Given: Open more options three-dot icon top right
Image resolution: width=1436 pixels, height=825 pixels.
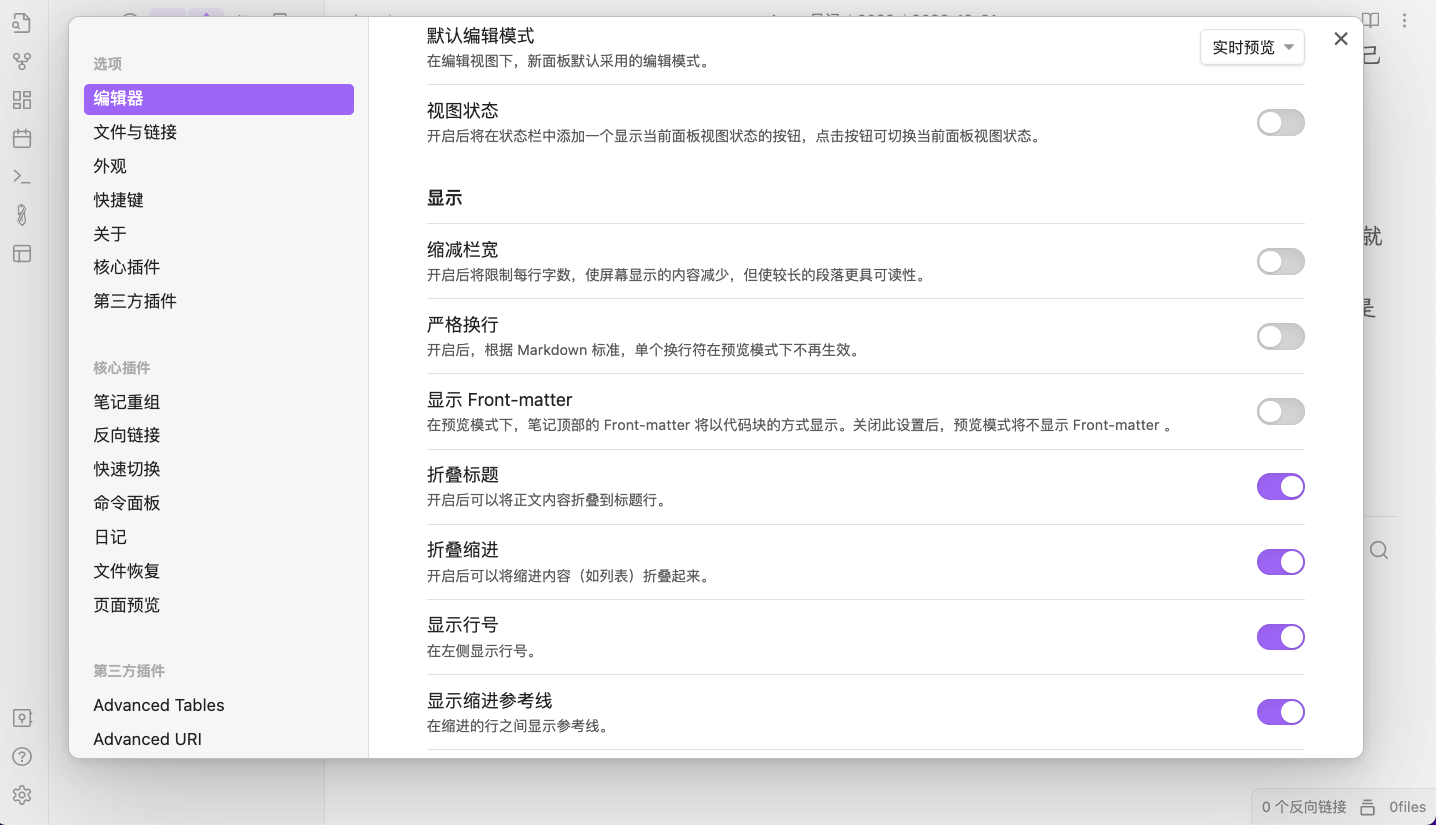Looking at the screenshot, I should click(1406, 20).
